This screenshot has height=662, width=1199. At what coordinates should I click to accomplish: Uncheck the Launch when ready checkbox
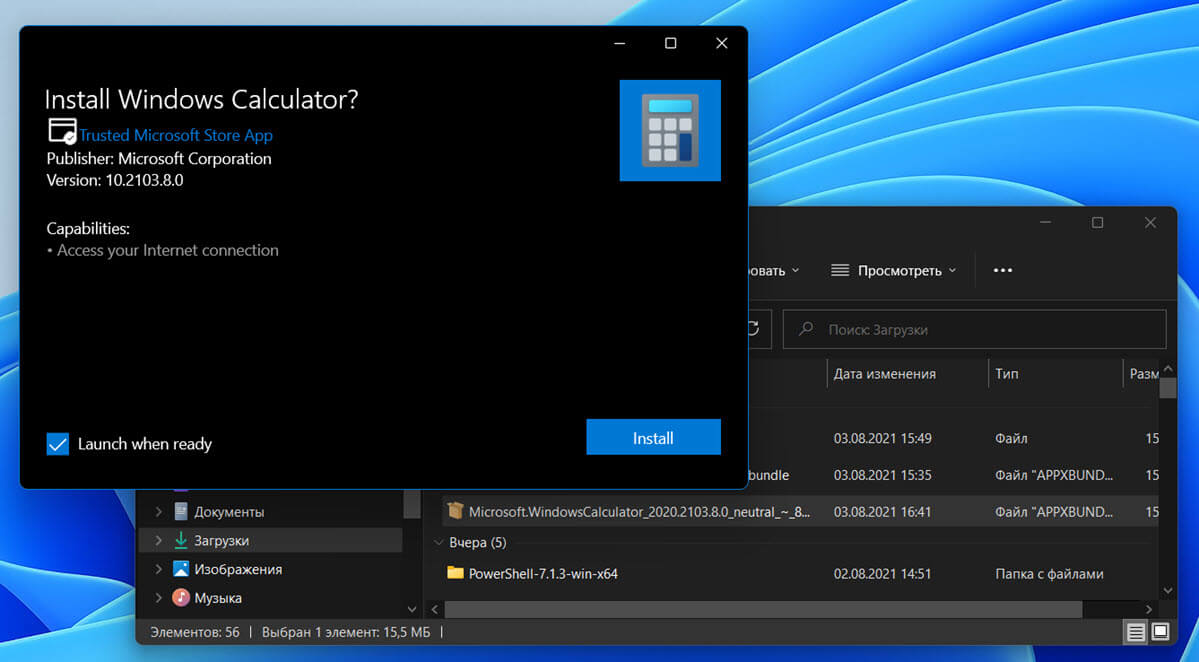[x=58, y=444]
